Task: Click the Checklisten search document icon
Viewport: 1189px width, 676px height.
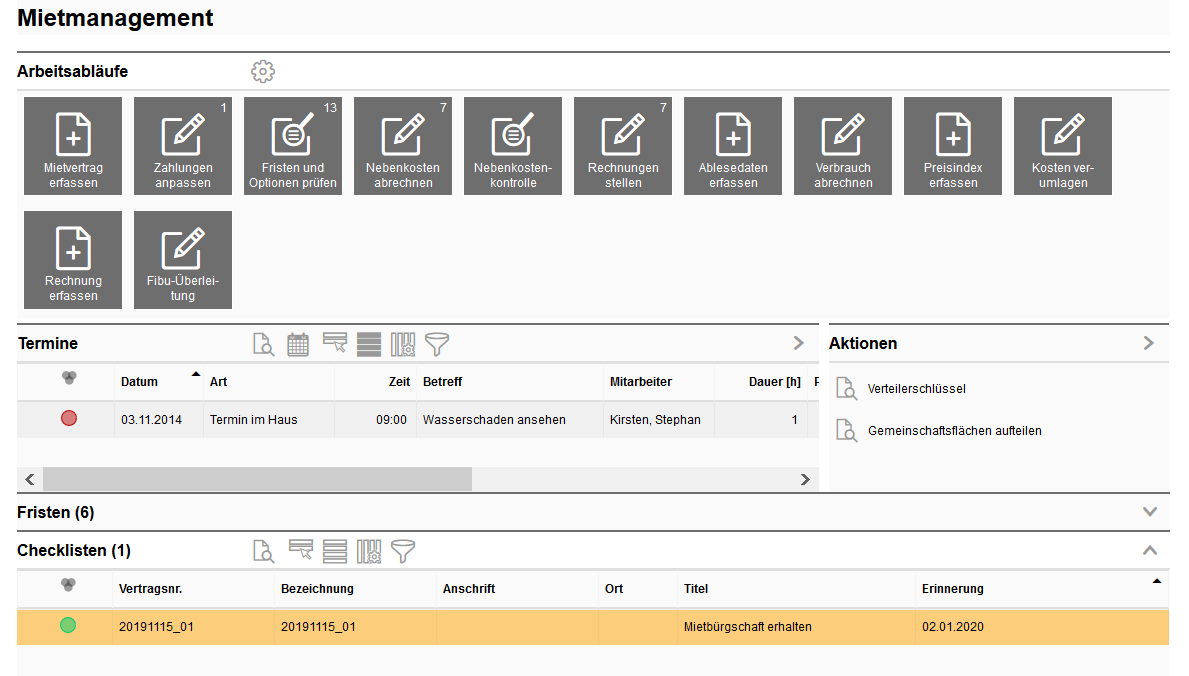Action: [x=263, y=552]
